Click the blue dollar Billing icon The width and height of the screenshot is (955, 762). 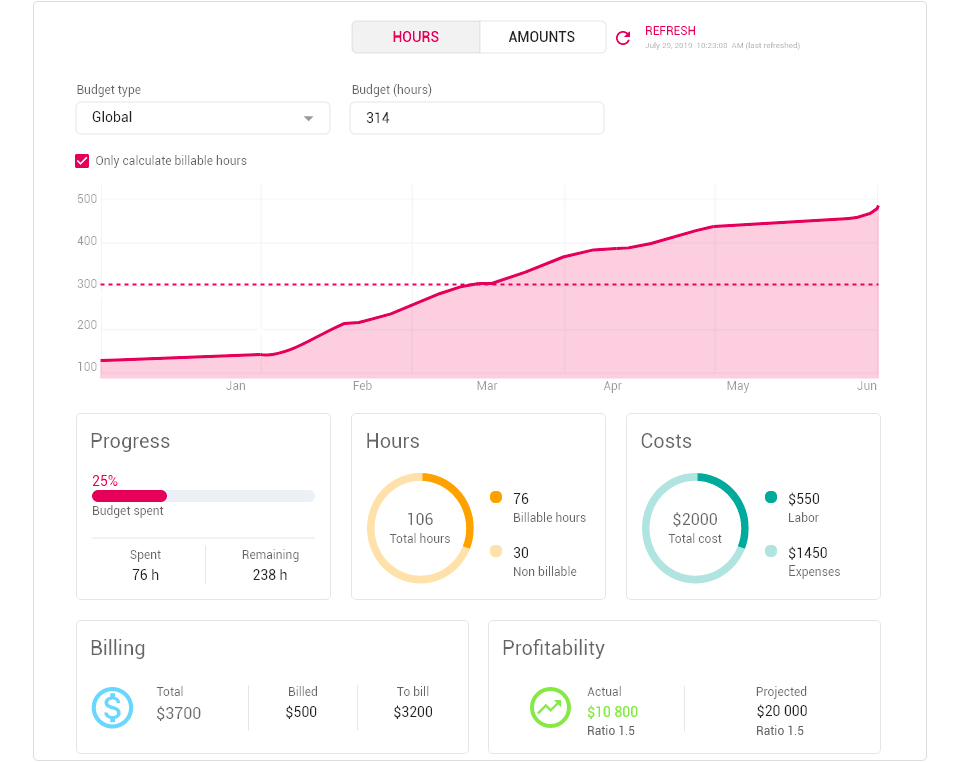[x=113, y=708]
